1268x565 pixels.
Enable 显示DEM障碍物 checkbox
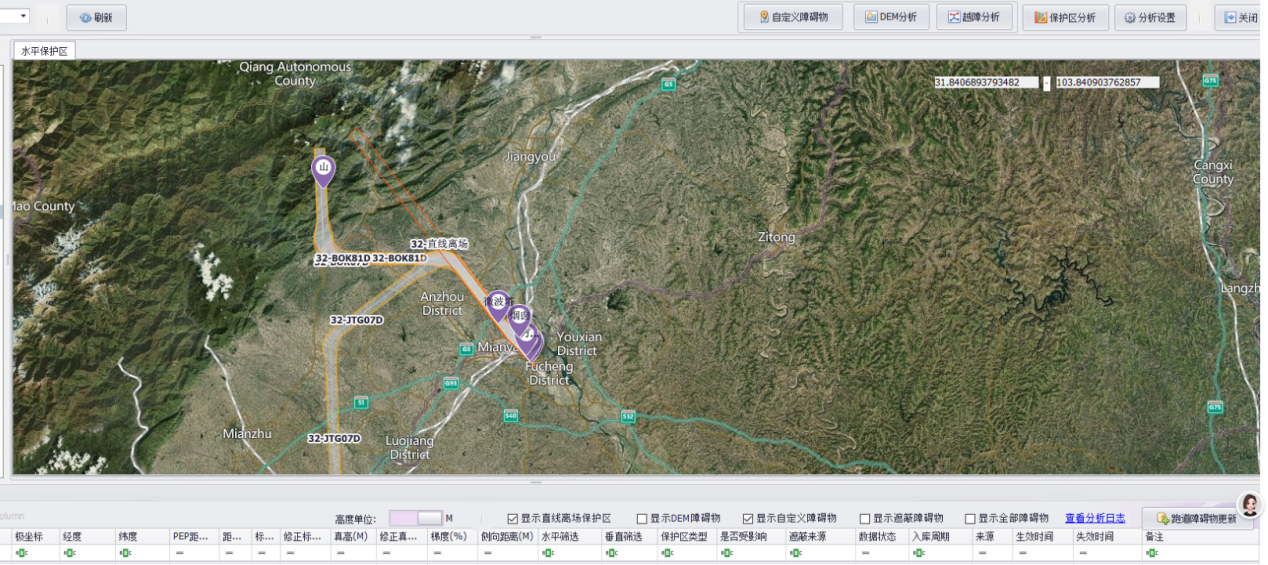642,518
